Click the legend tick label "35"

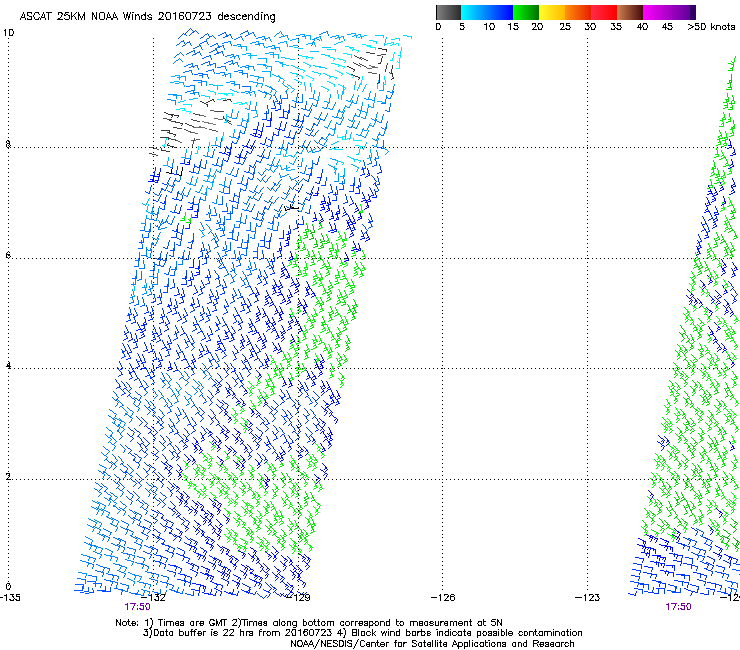pyautogui.click(x=616, y=27)
